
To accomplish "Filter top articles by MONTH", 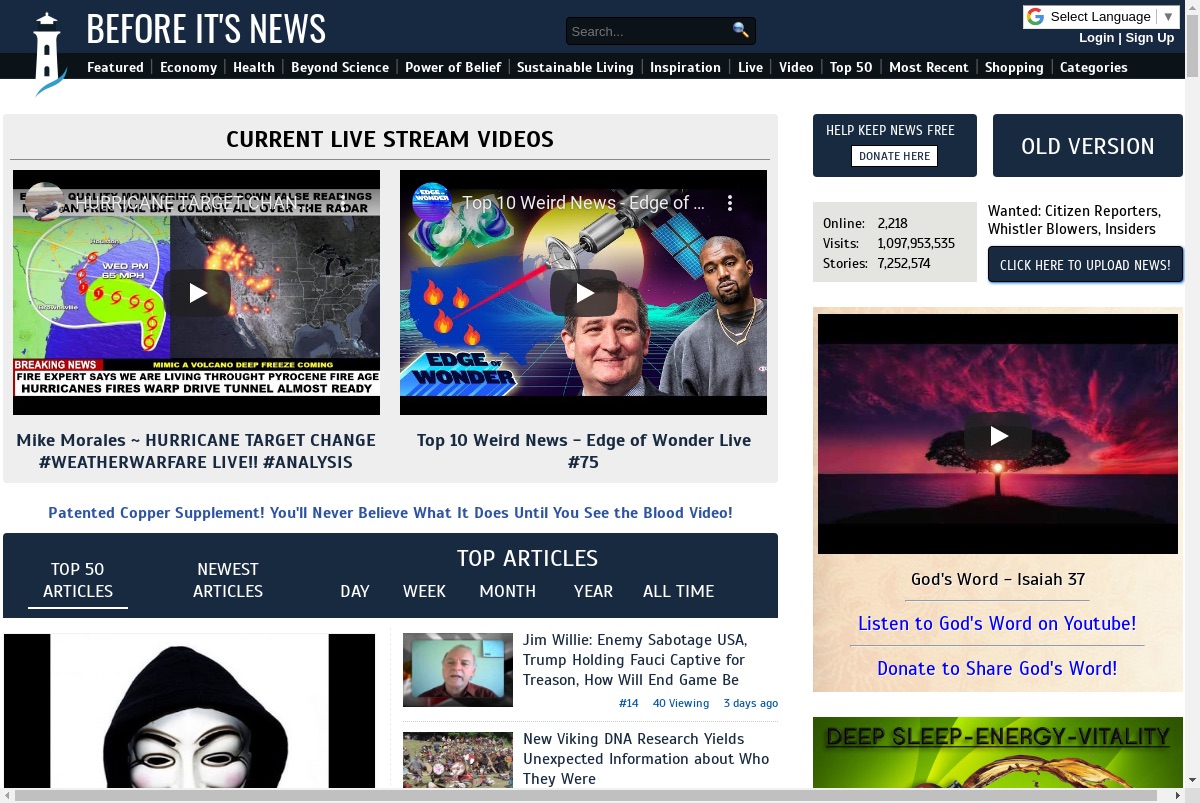I will coord(507,591).
